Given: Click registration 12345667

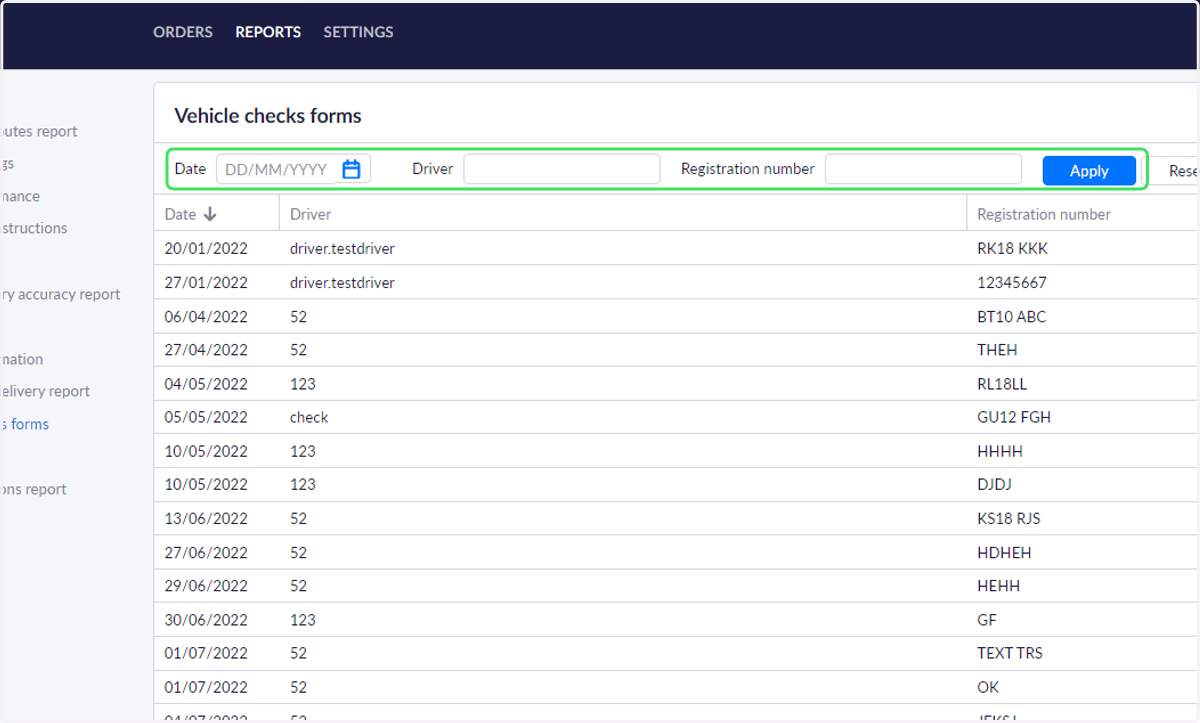Looking at the screenshot, I should pos(1012,282).
